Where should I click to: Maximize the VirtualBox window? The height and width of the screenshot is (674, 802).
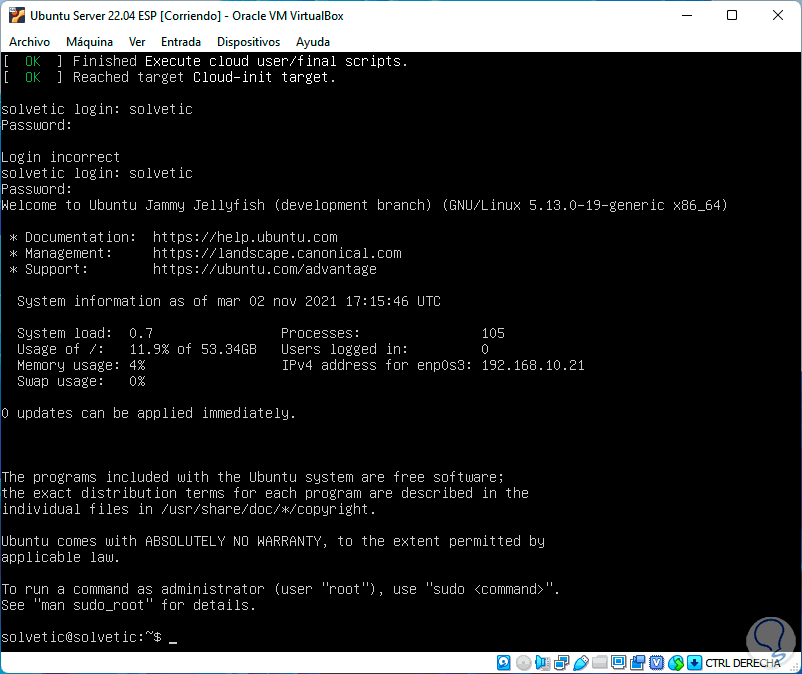(x=732, y=16)
